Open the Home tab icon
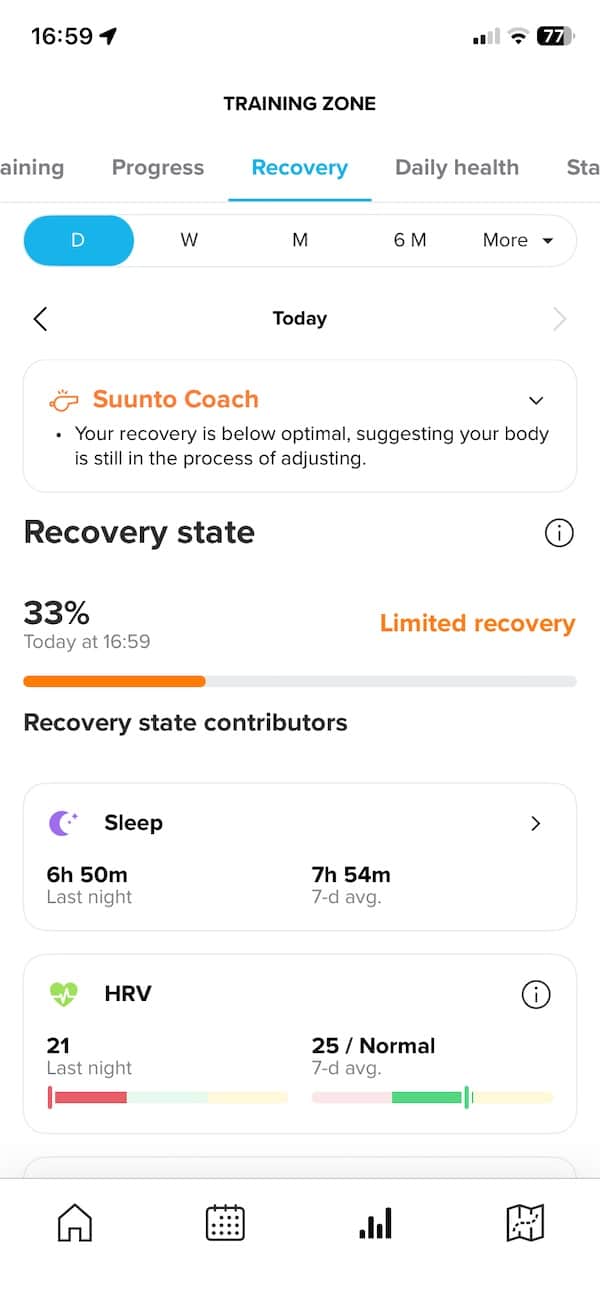Viewport: 600px width, 1299px height. tap(75, 1222)
